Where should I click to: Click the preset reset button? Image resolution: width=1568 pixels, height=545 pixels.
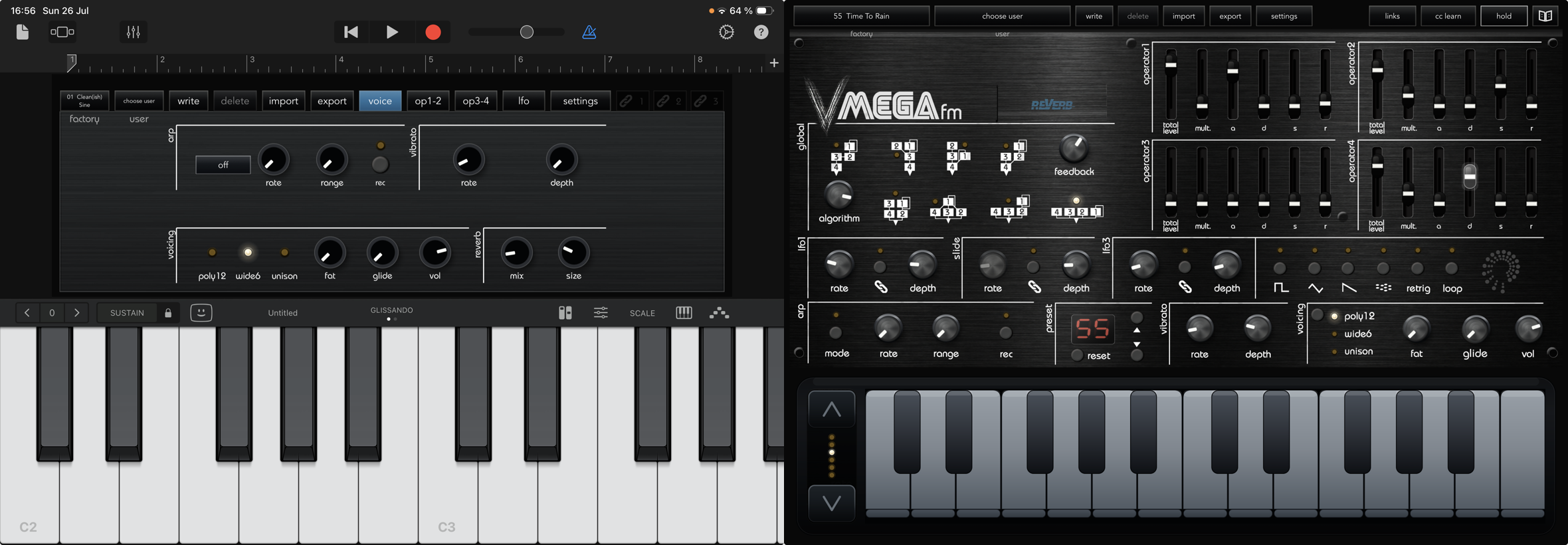point(1077,355)
